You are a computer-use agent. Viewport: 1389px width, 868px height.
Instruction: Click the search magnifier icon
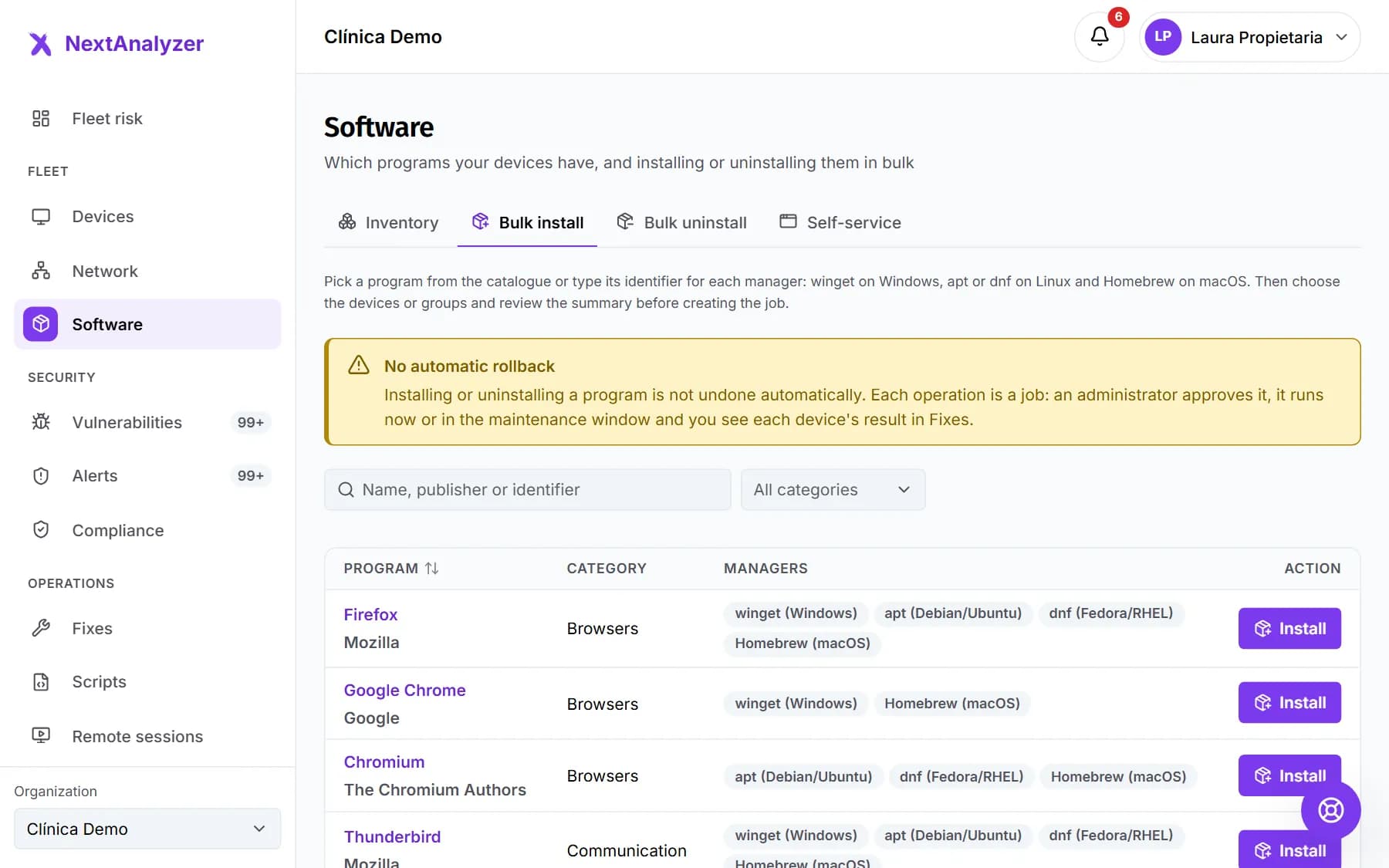346,490
